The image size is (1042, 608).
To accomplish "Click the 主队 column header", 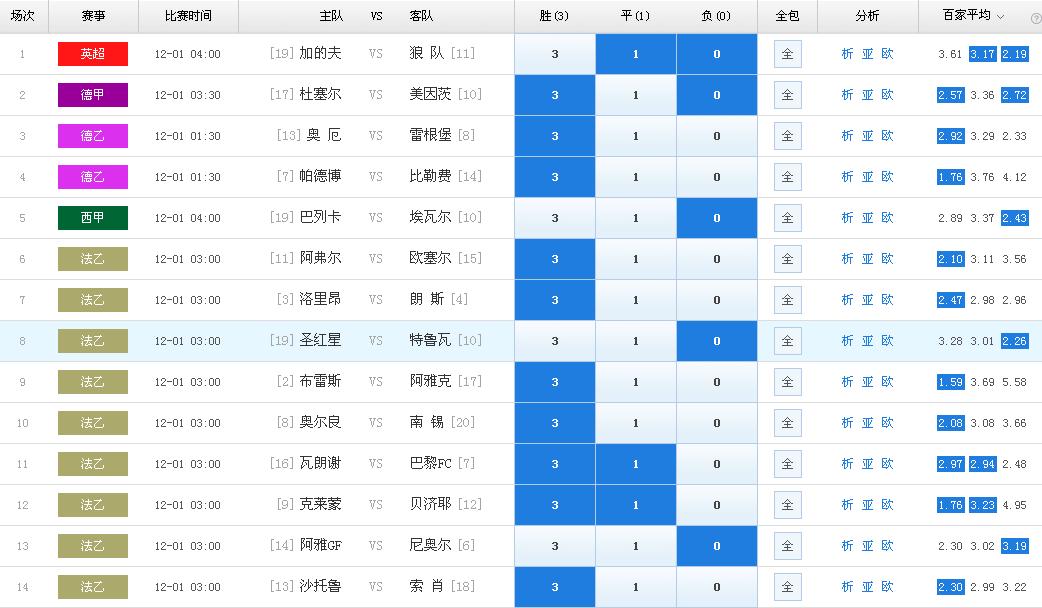I will pyautogui.click(x=331, y=16).
